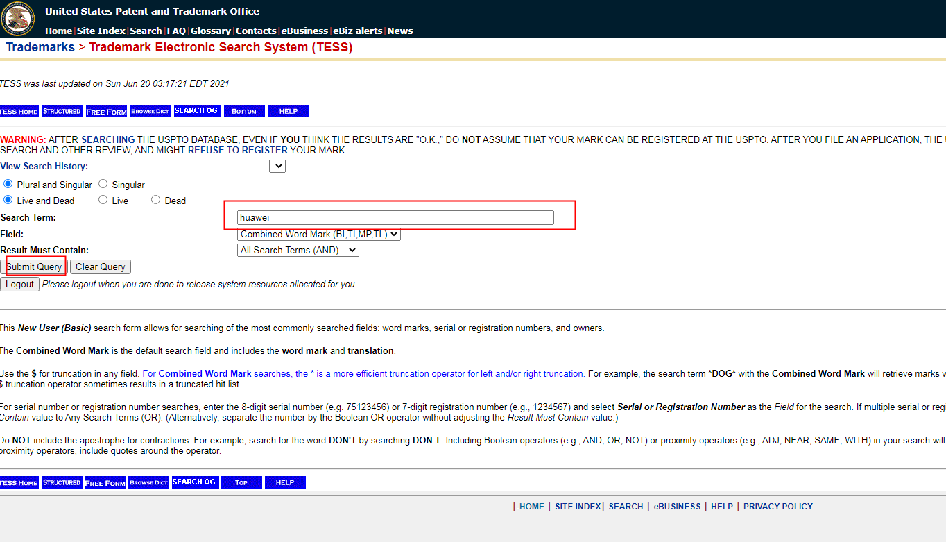
Task: Open bottom blue HELP button
Action: [x=285, y=482]
